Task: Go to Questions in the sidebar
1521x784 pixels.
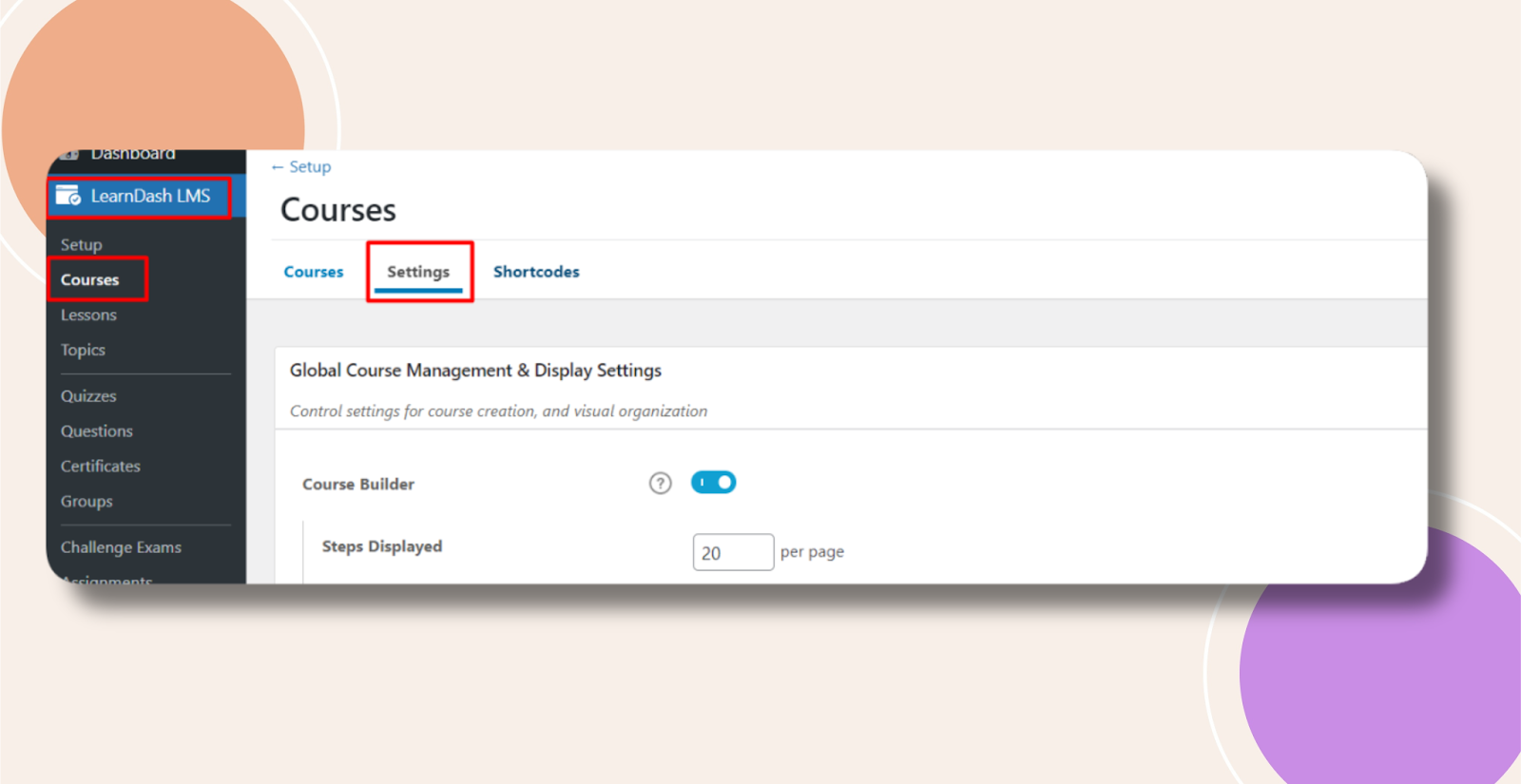Action: [97, 430]
